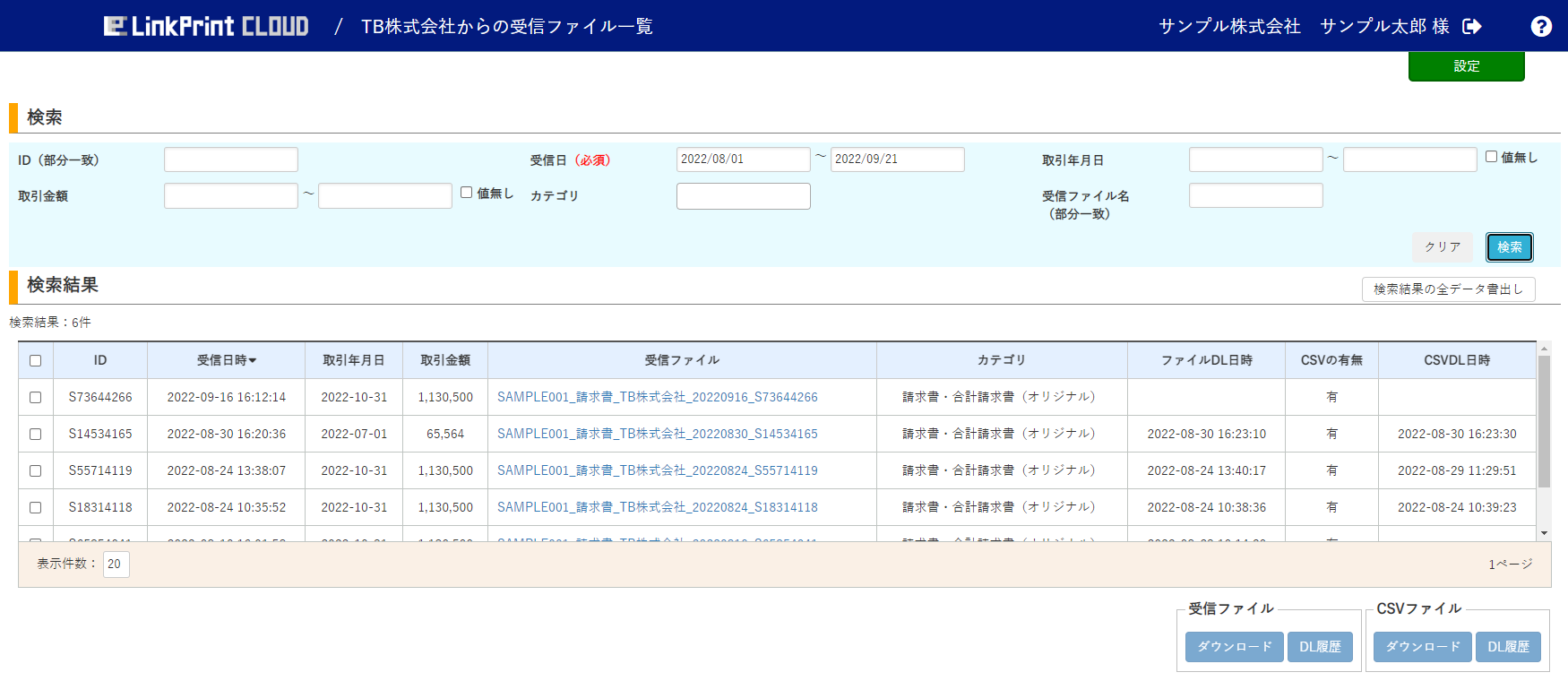Screen dimensions: 1568x681
Task: Click the green 設定 button
Action: (x=1466, y=66)
